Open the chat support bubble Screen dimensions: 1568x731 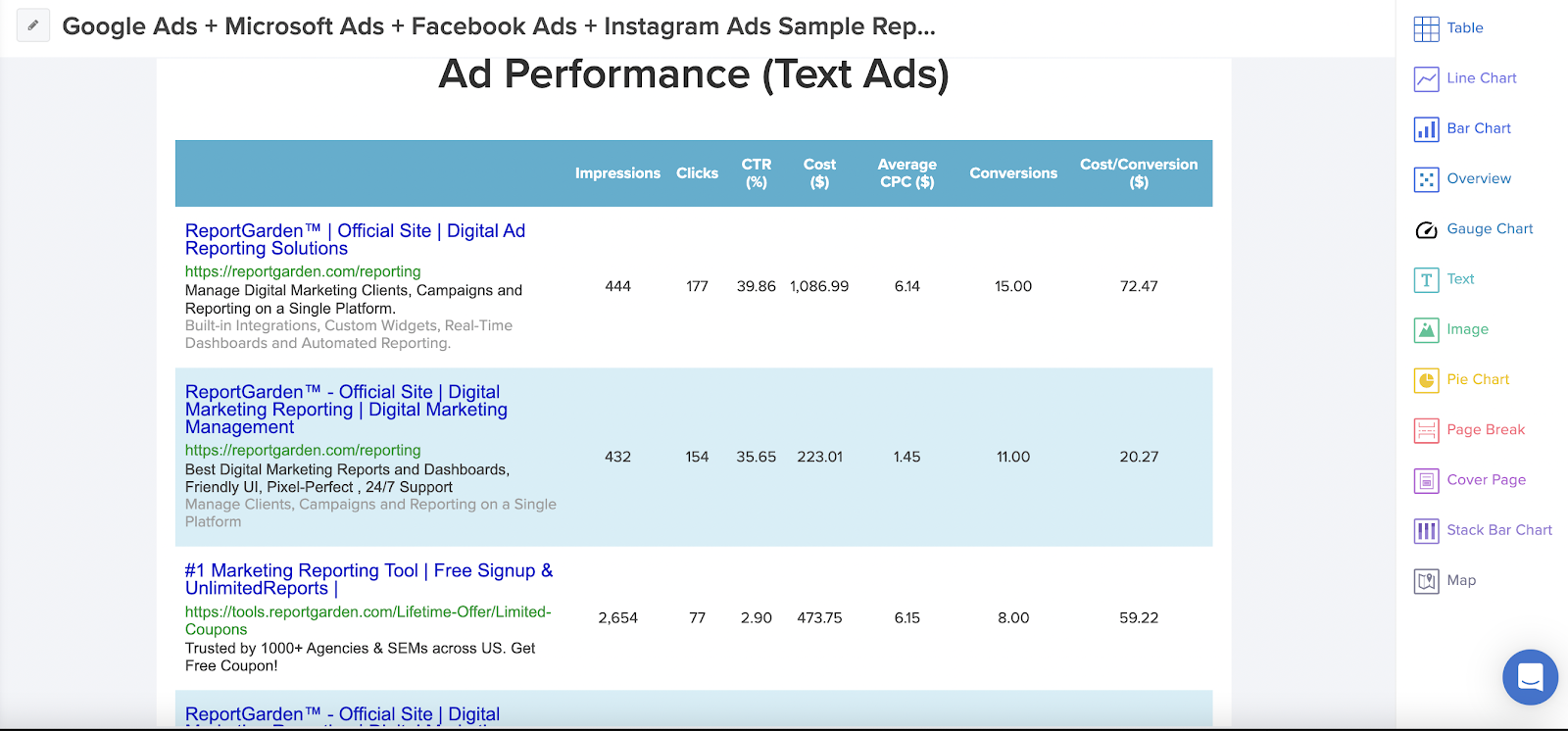(1530, 677)
